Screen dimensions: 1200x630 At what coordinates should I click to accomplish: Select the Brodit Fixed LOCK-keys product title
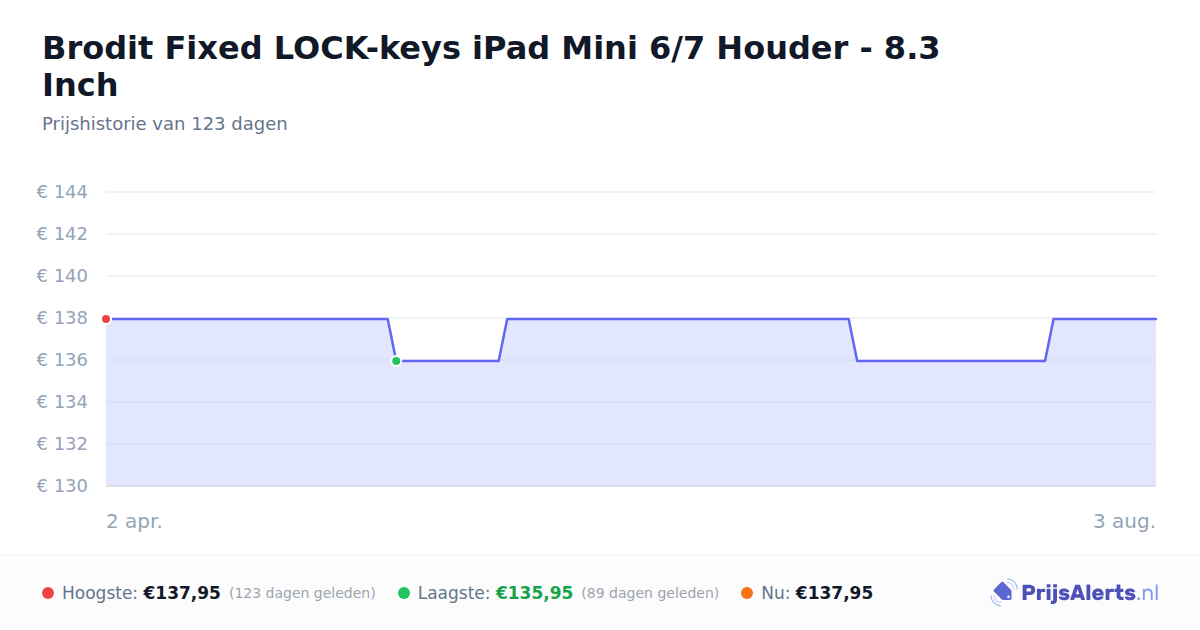click(x=491, y=66)
